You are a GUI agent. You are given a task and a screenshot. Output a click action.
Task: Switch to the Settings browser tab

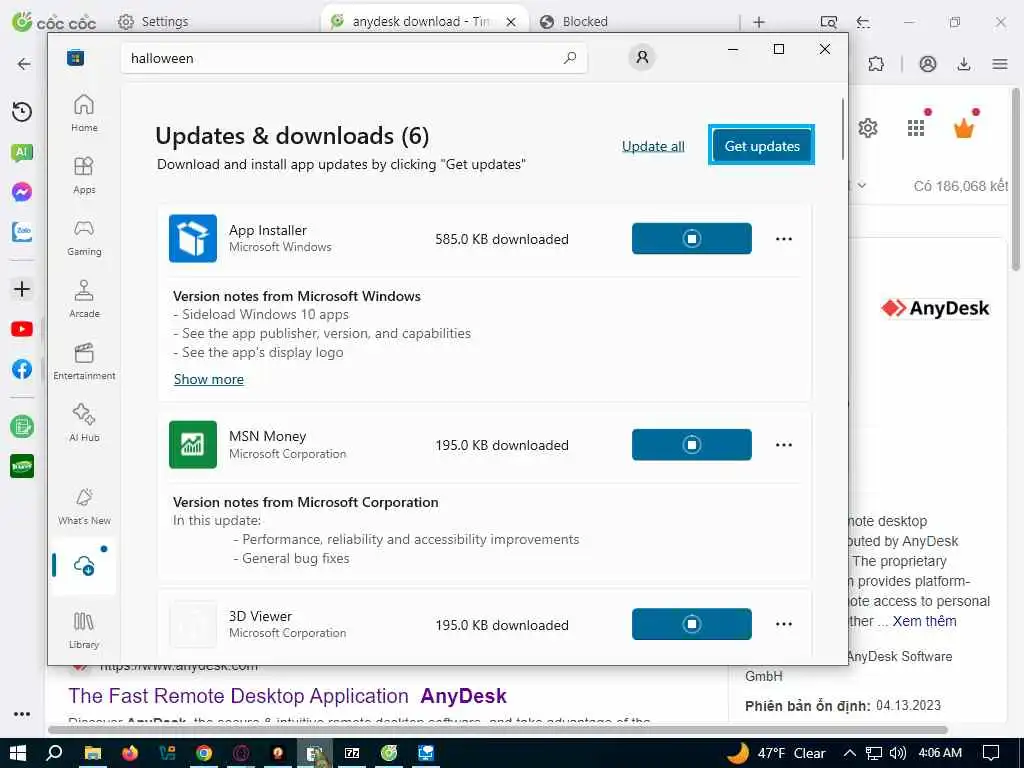pos(153,22)
